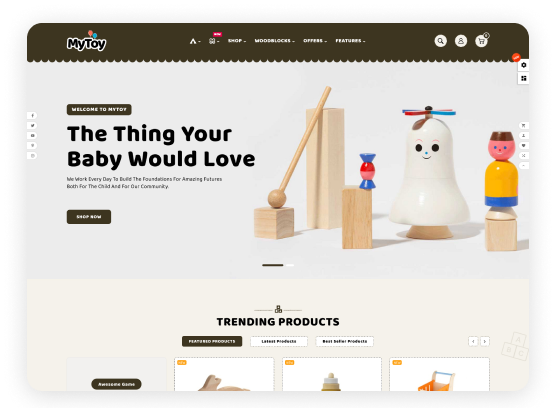Expand the Shop dropdown menu
This screenshot has width=555, height=408.
237,41
